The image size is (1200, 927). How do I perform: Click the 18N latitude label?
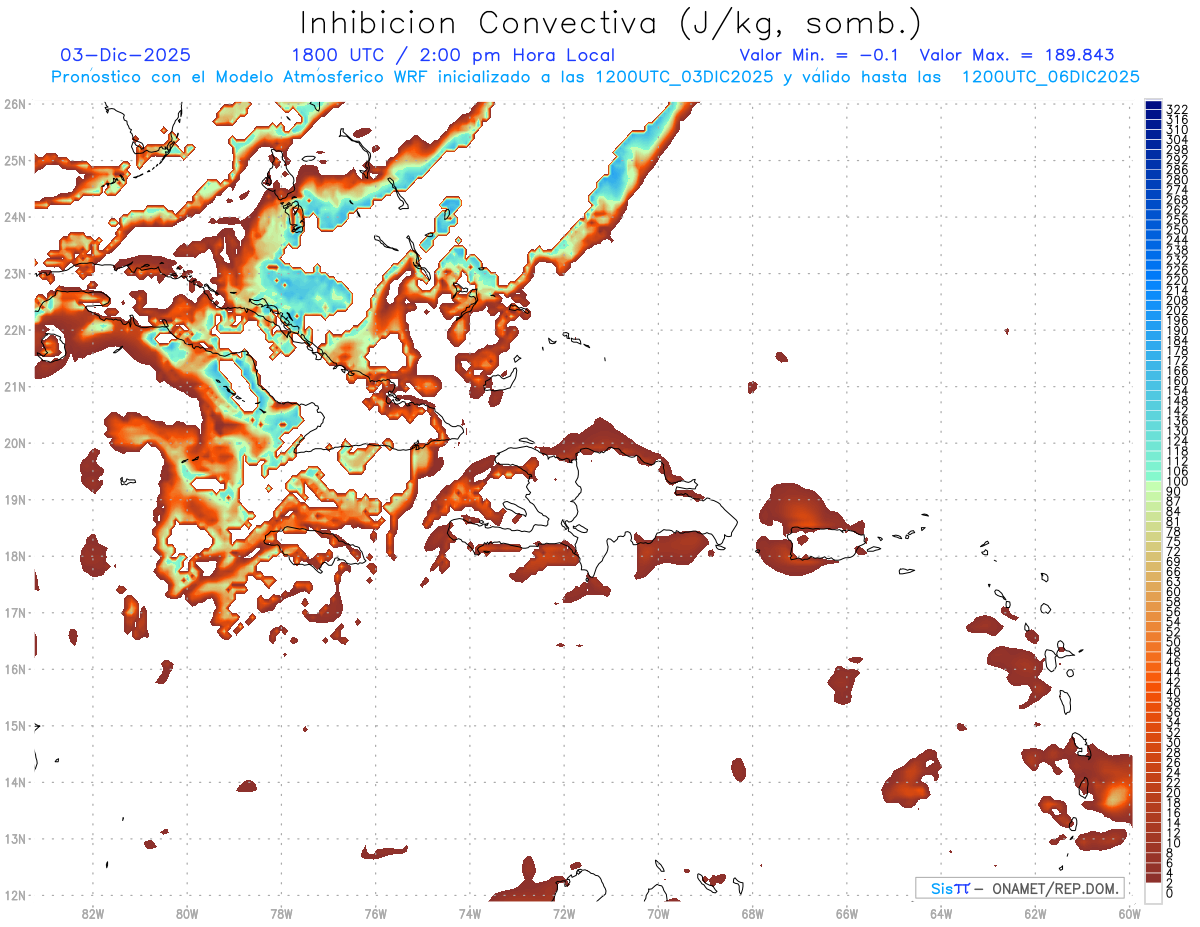coord(15,556)
